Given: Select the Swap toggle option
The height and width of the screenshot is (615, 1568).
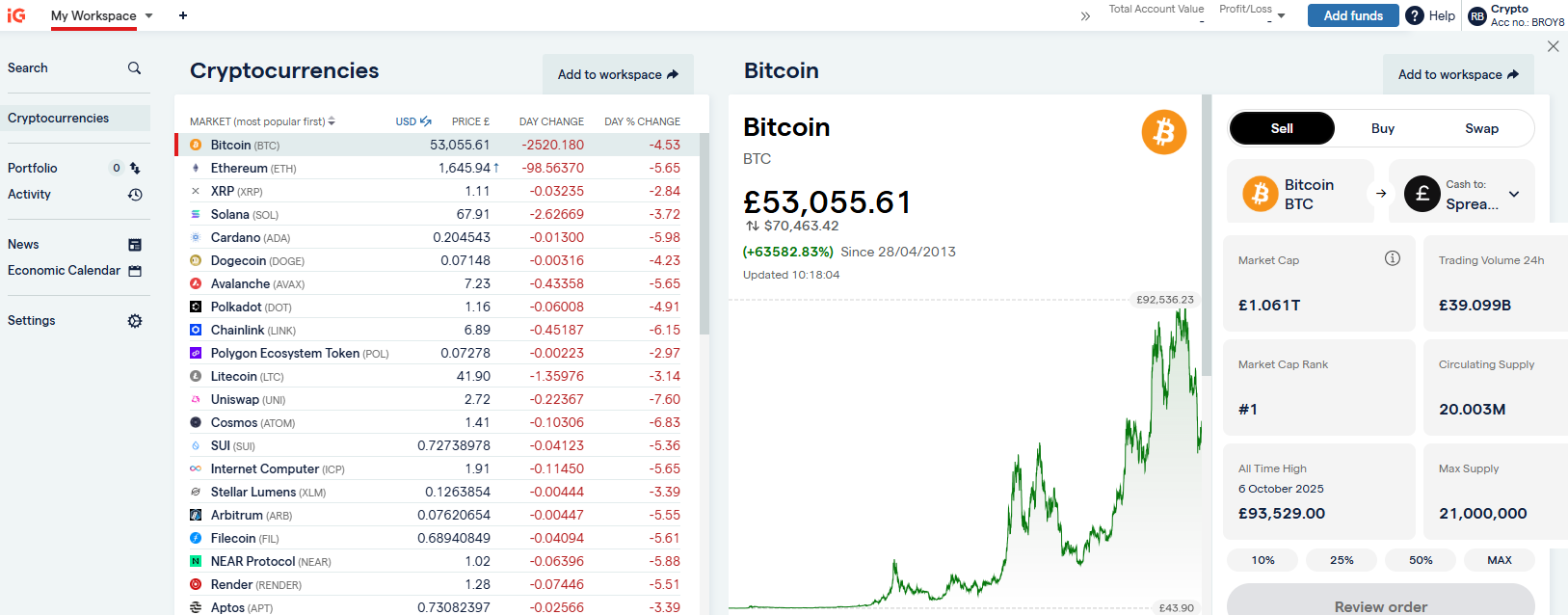Looking at the screenshot, I should [x=1481, y=128].
